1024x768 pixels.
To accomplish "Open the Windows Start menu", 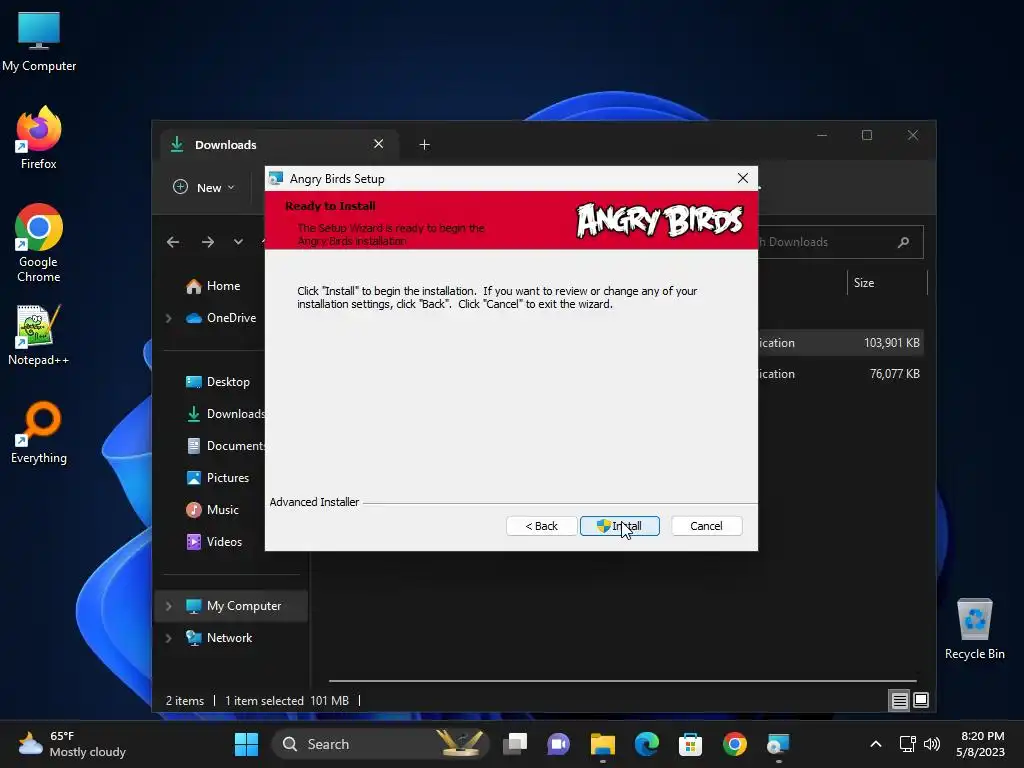I will tap(246, 744).
